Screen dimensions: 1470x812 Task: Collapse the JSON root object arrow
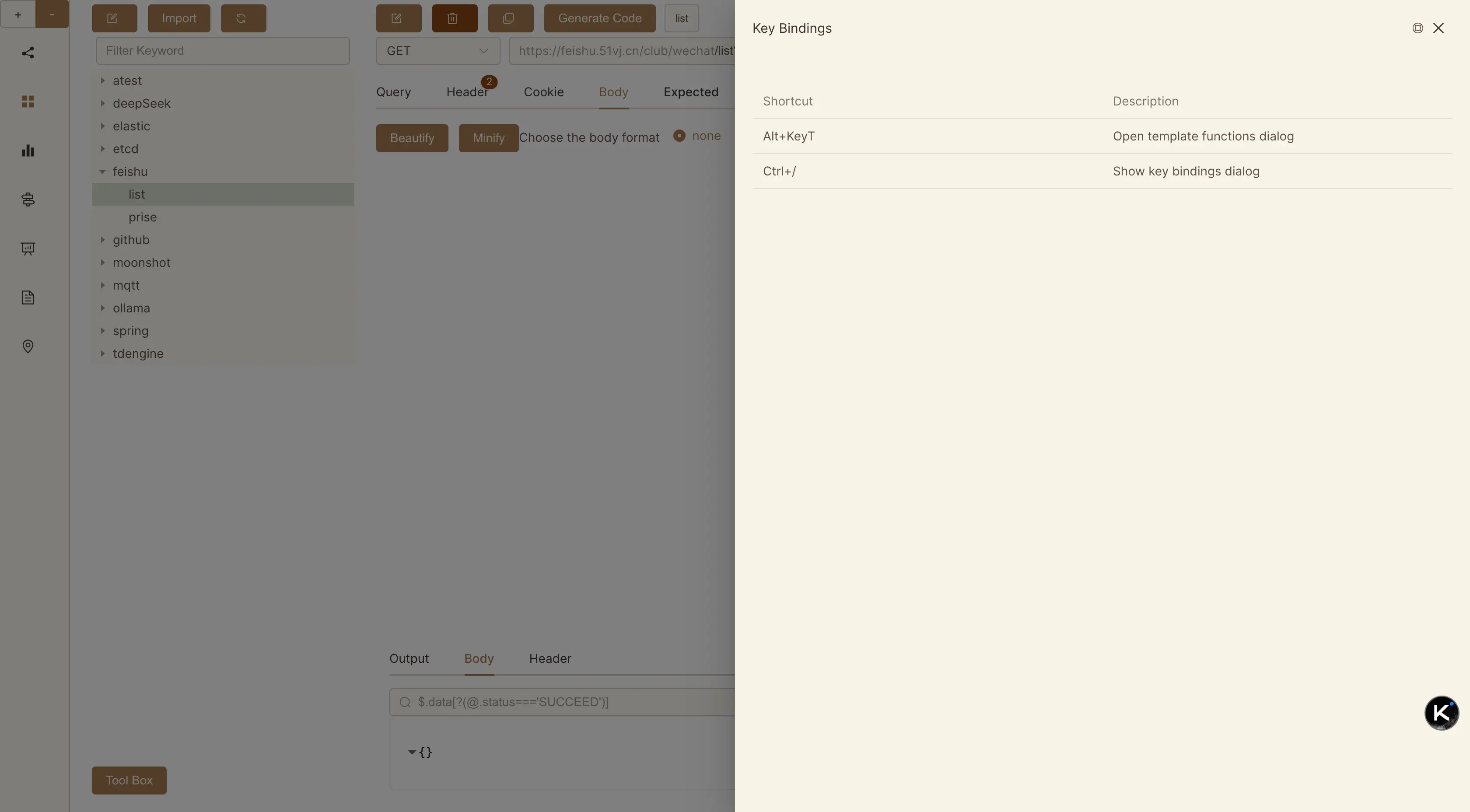click(411, 752)
